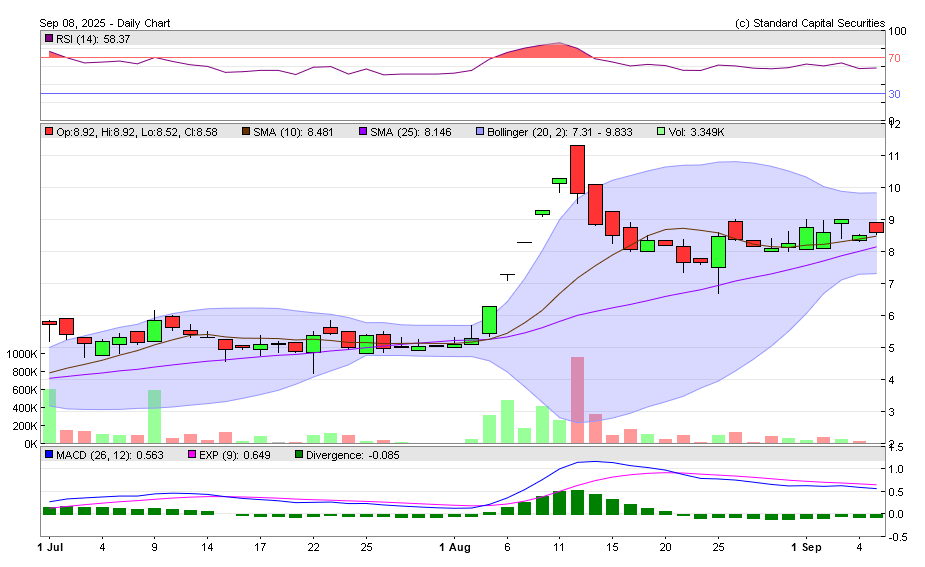
Task: Click the -0.5 MACD axis label
Action: pos(897,537)
